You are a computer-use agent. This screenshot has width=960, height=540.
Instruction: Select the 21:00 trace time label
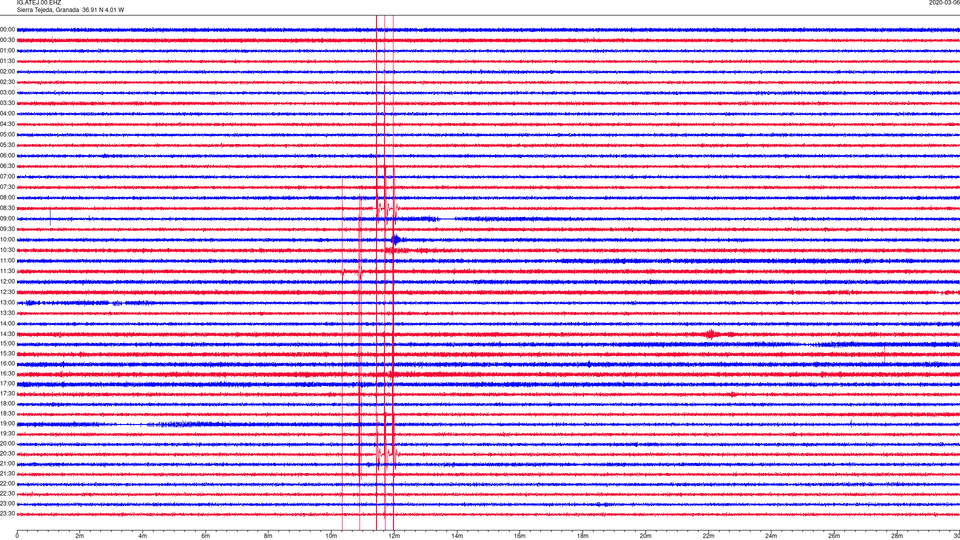point(7,463)
